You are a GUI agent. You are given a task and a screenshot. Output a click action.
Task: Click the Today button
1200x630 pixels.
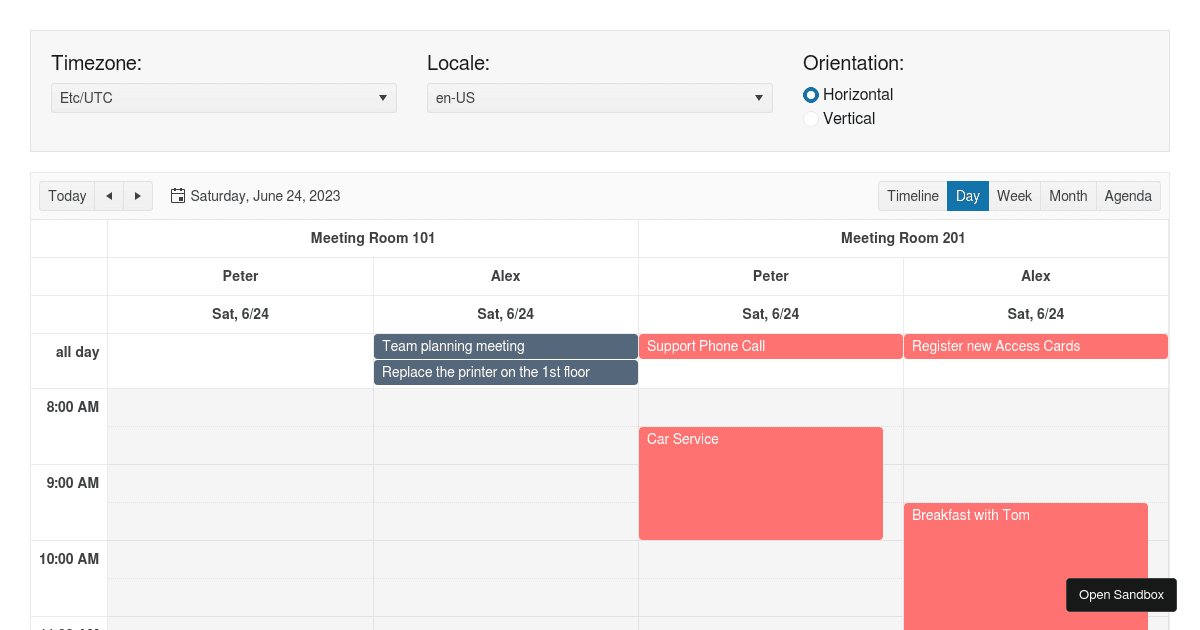tap(66, 196)
